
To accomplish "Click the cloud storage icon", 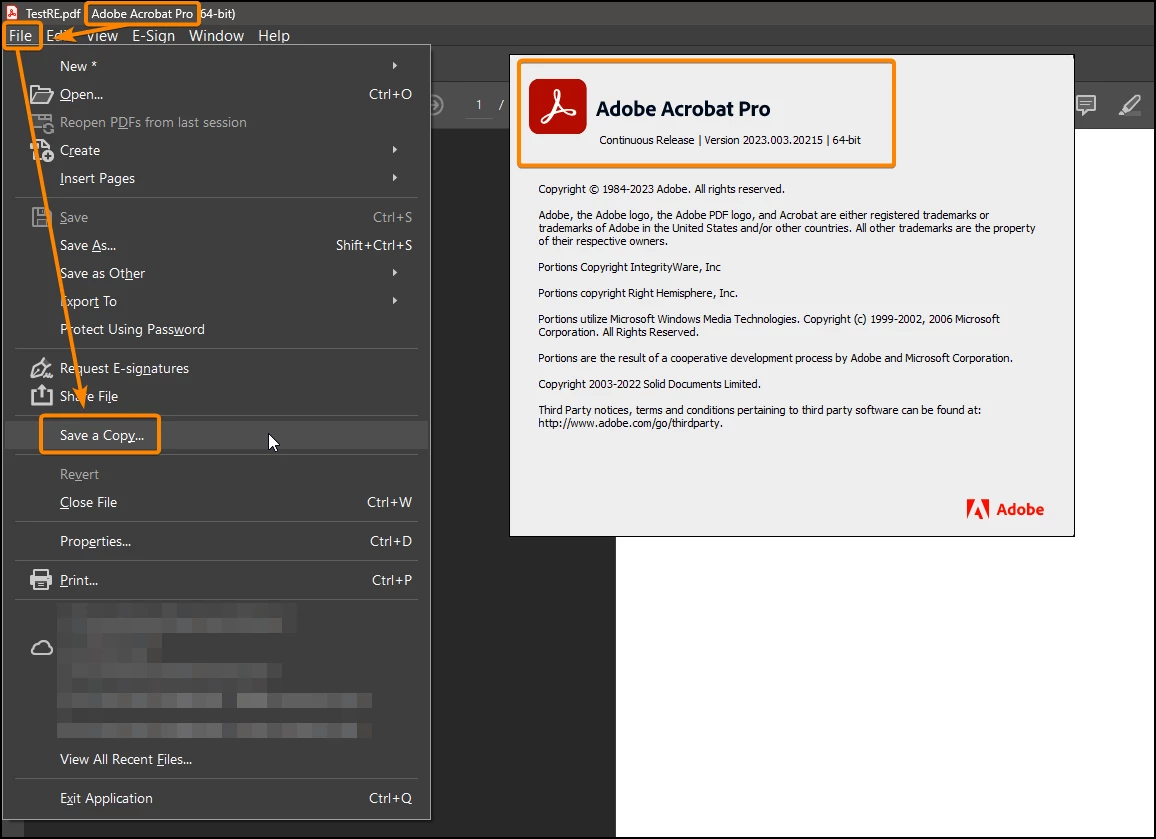I will pos(41,648).
